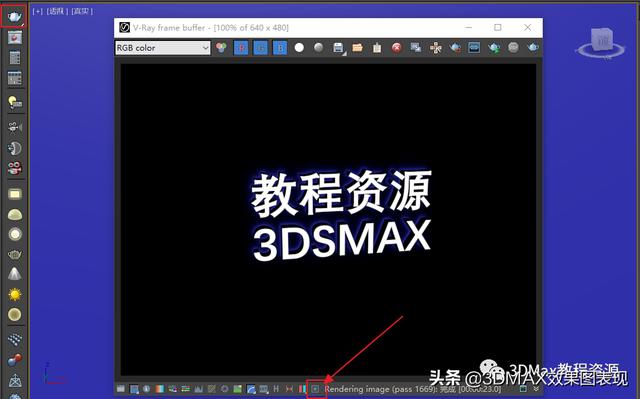Click the duplicate to Max frame buffer icon
Screen dimensions: 640x399
click(416, 48)
